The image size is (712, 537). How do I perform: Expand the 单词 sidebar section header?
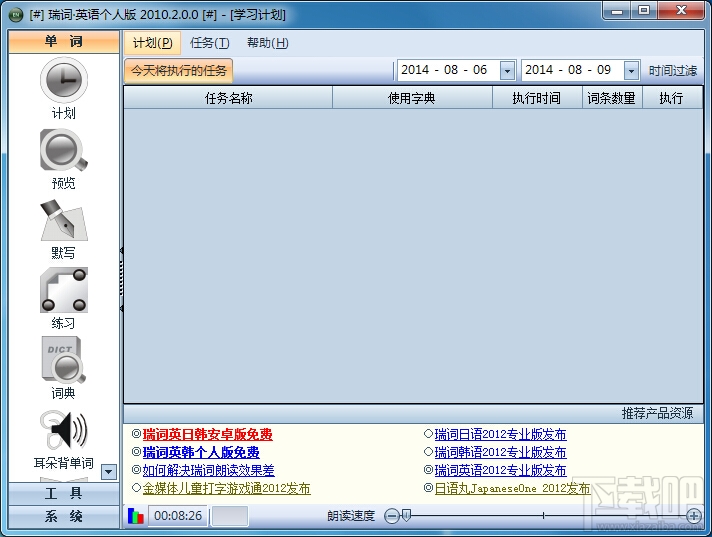pyautogui.click(x=64, y=42)
